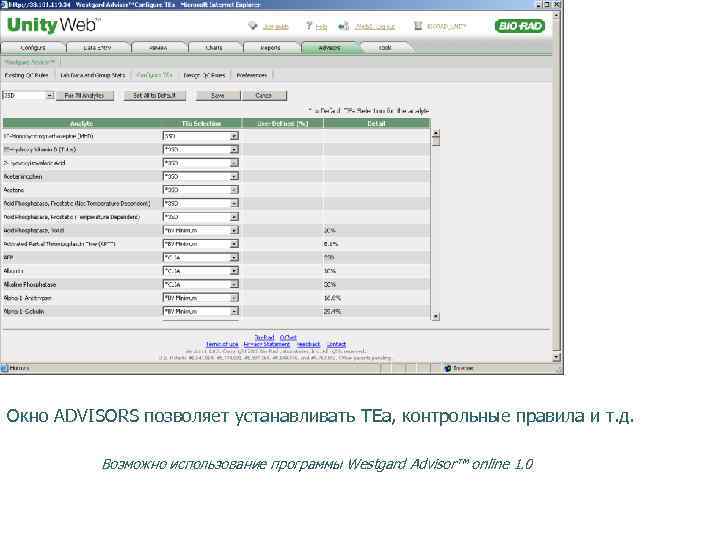Click the UnityWeb logo

click(54, 25)
